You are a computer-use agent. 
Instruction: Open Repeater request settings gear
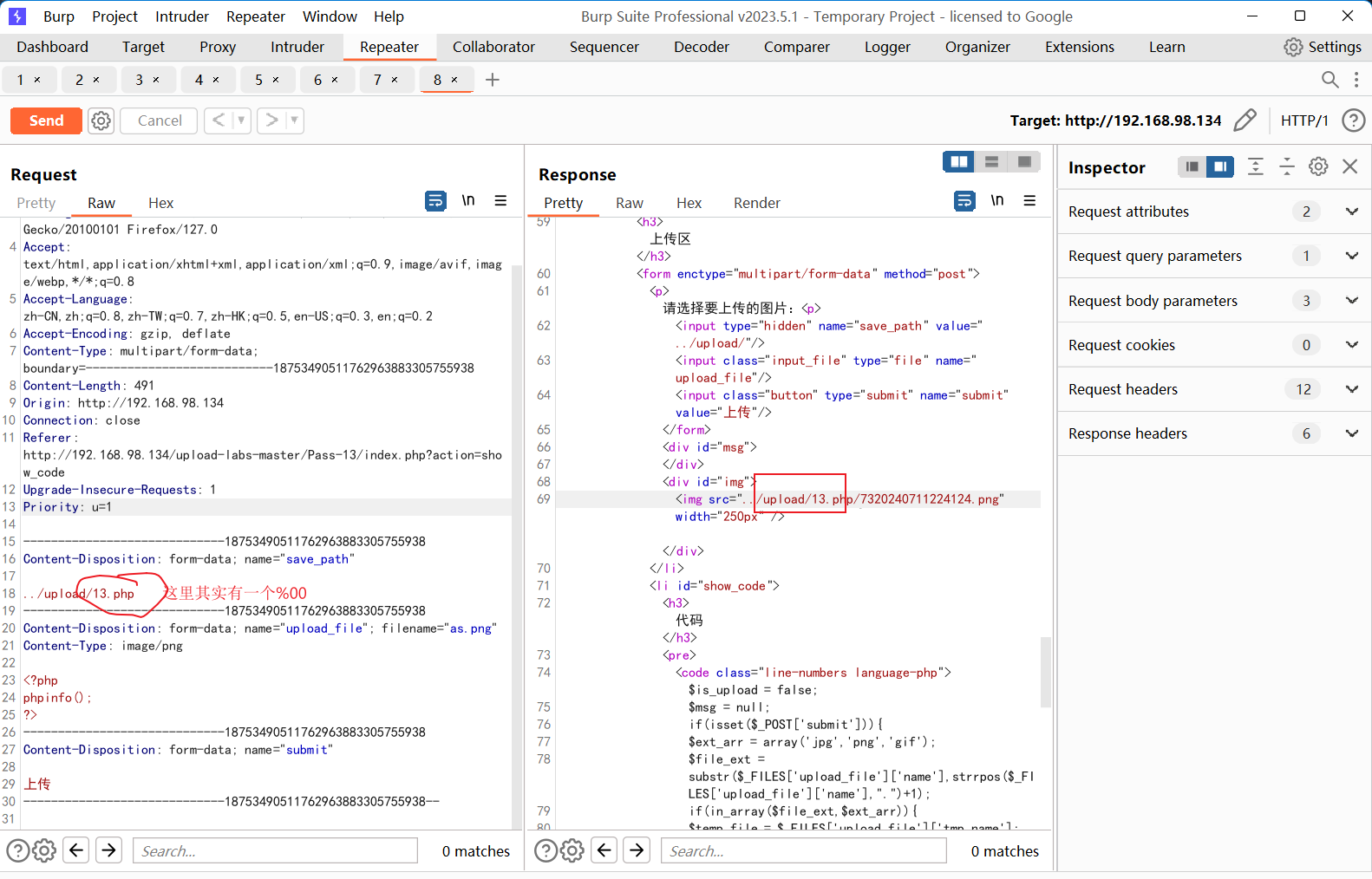tap(101, 120)
